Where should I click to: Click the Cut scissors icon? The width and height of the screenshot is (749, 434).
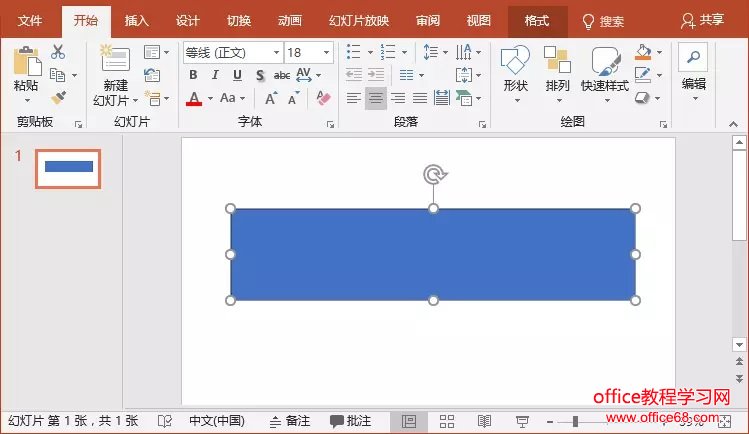coord(58,52)
